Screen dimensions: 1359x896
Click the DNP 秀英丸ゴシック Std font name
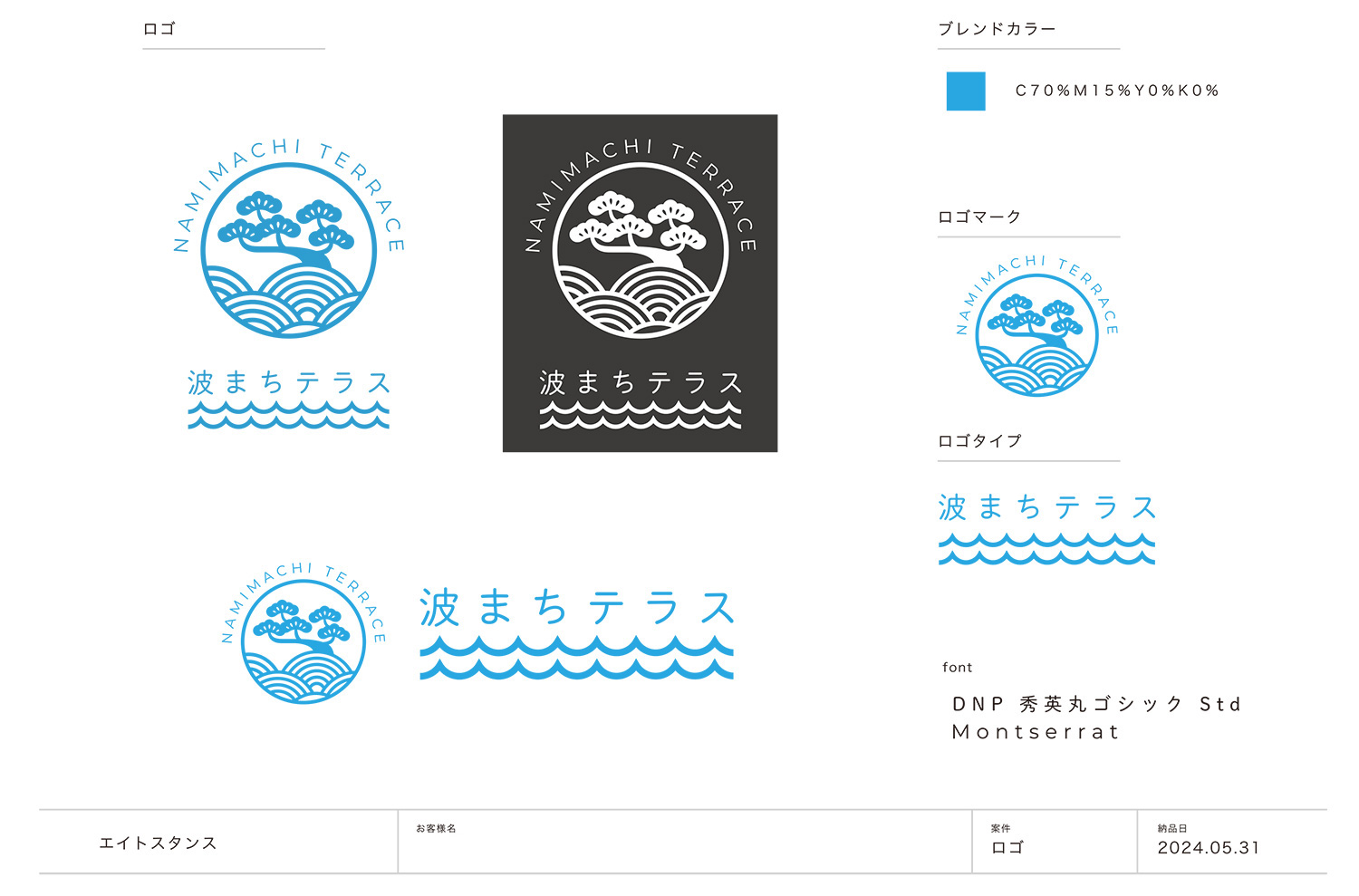[1096, 704]
